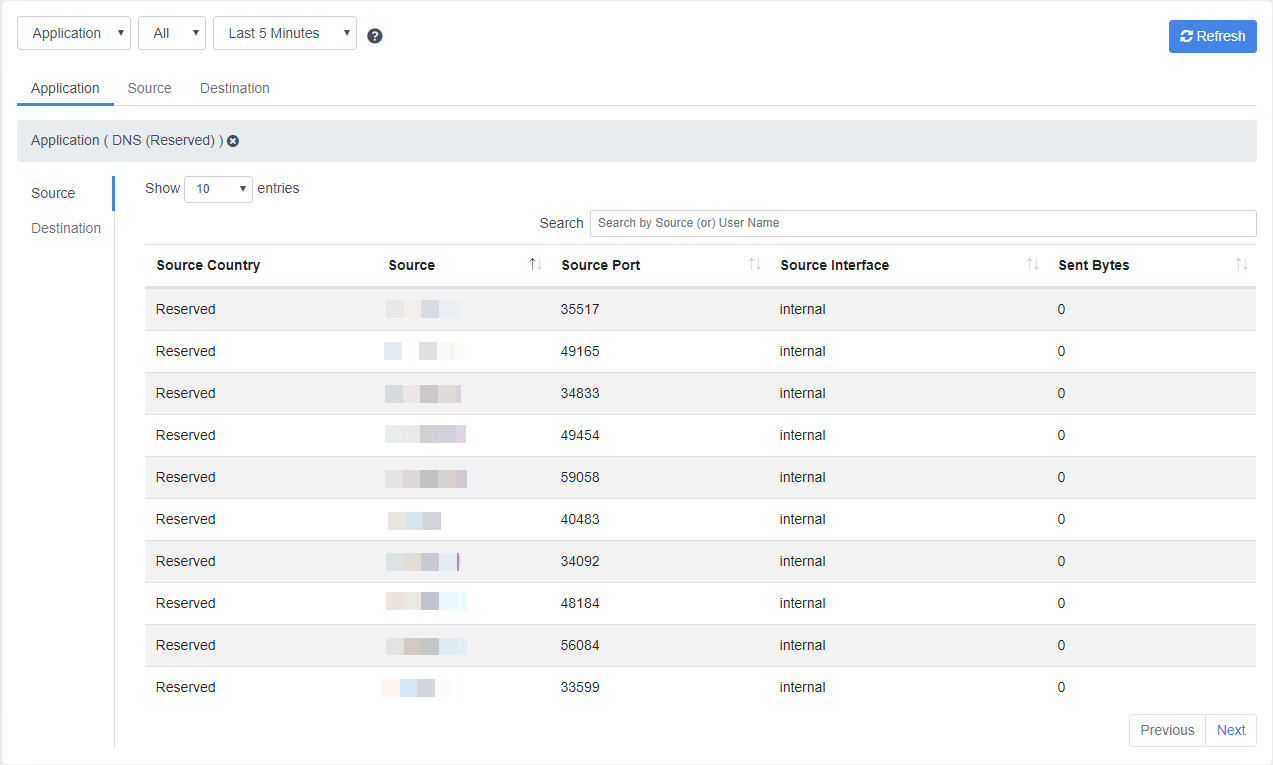Sort by Source Port column arrows

755,264
